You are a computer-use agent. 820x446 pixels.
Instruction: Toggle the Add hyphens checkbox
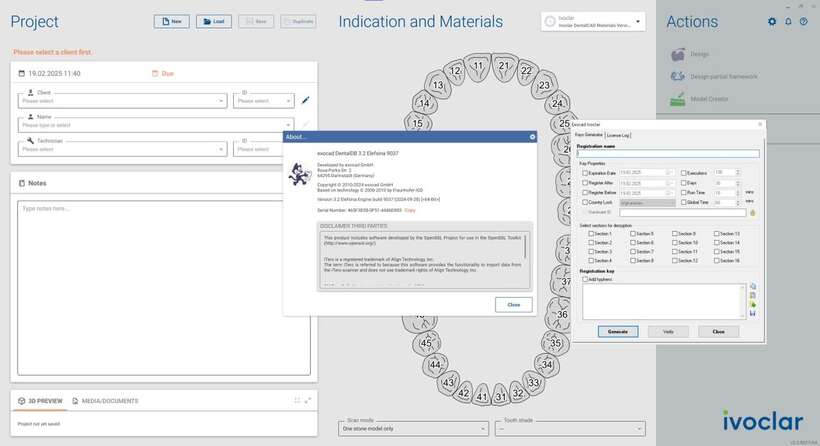[585, 279]
